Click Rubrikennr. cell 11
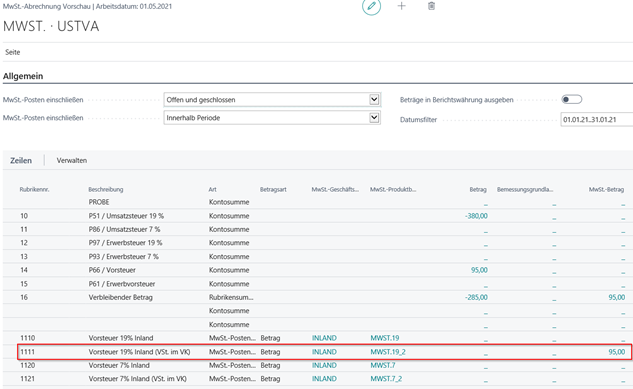 click(24, 229)
